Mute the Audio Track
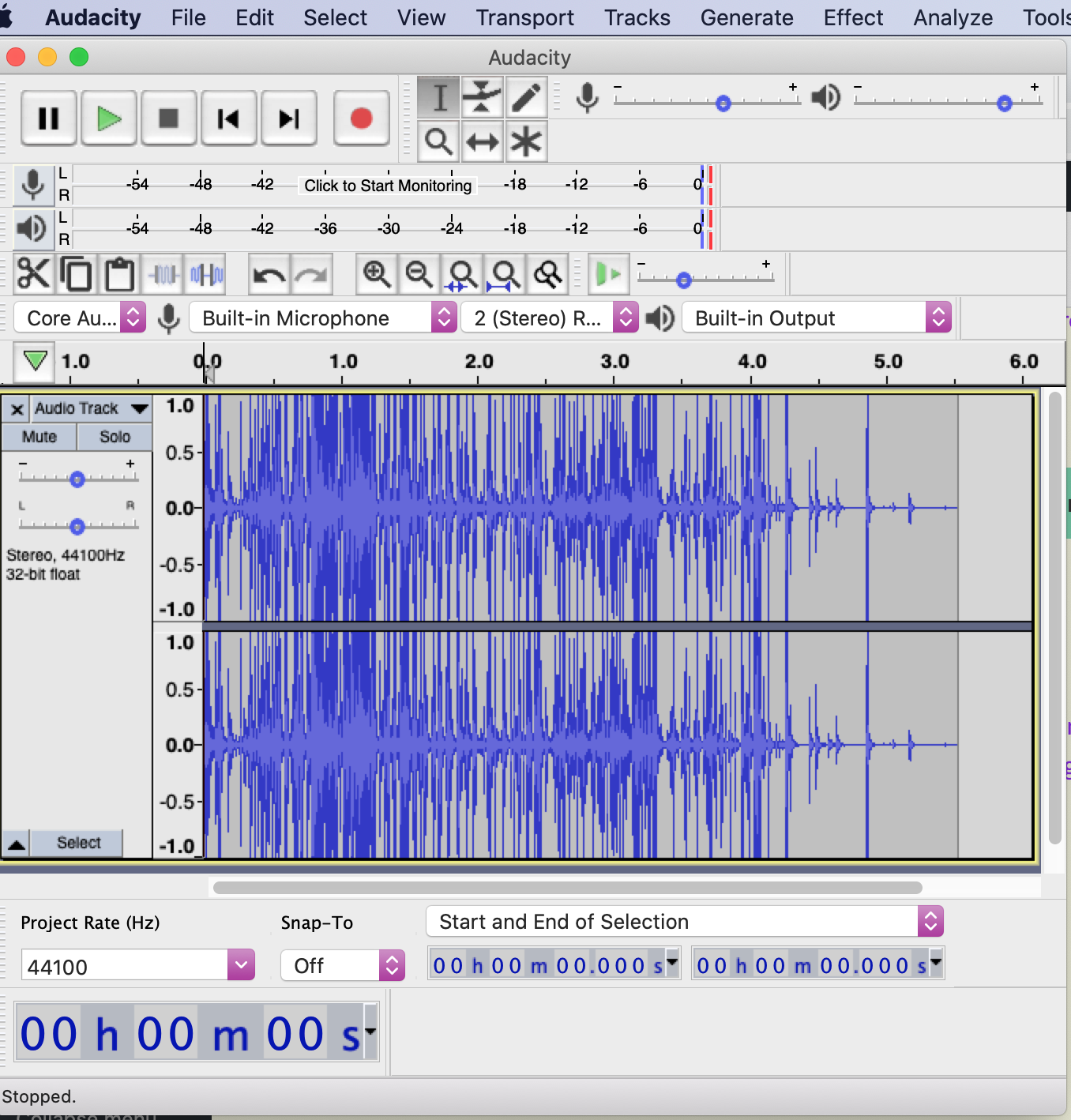Image resolution: width=1071 pixels, height=1120 pixels. pyautogui.click(x=39, y=437)
